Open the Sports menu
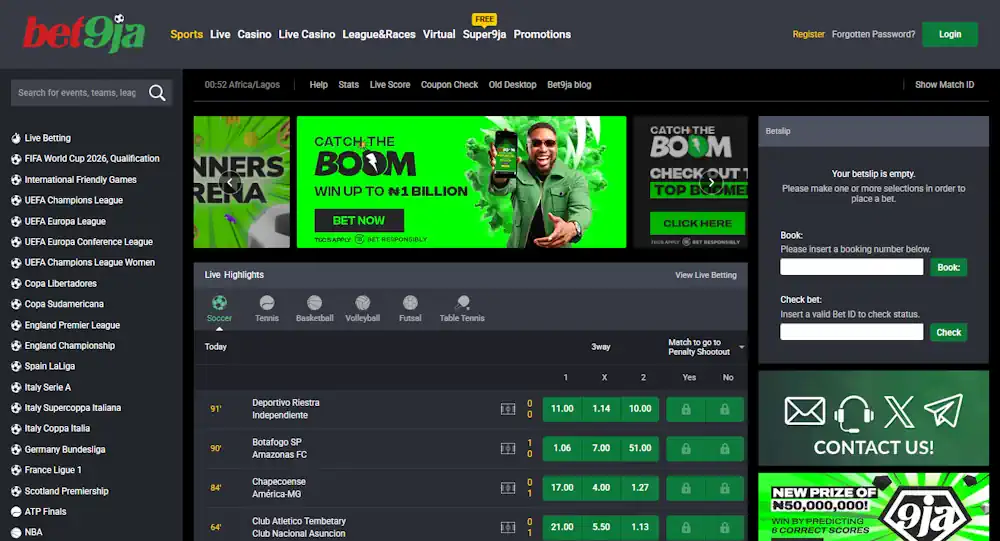Screen dimensions: 1000x541 pyautogui.click(x=186, y=34)
